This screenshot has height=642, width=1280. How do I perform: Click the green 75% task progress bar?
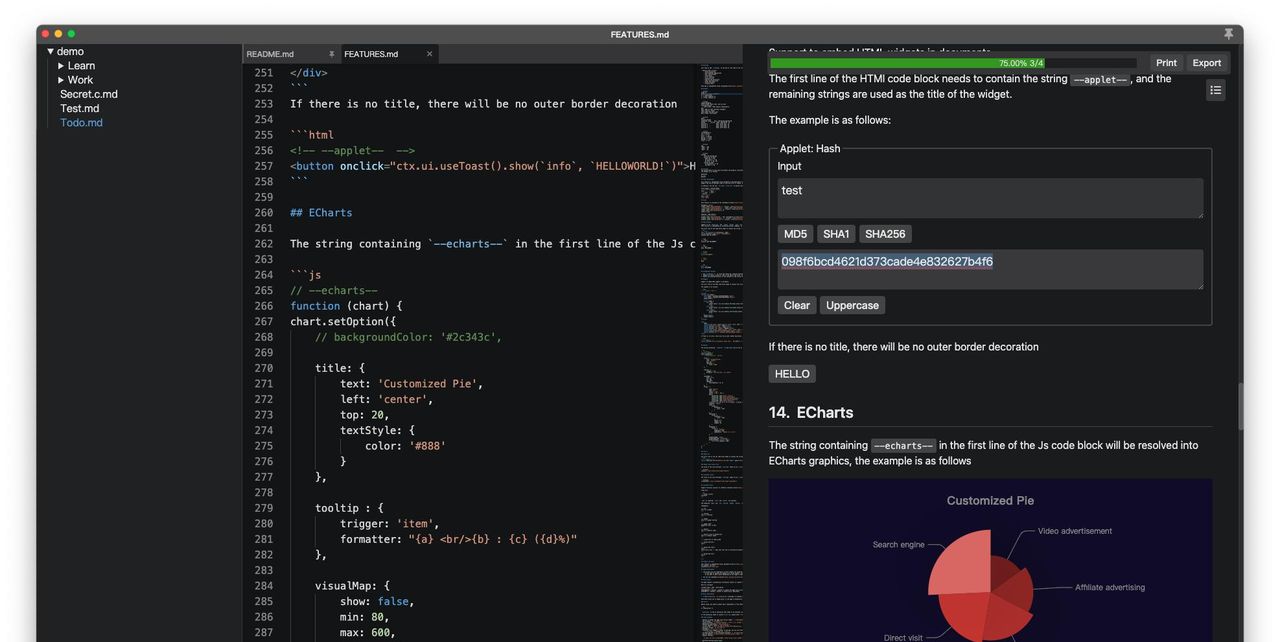click(x=953, y=63)
